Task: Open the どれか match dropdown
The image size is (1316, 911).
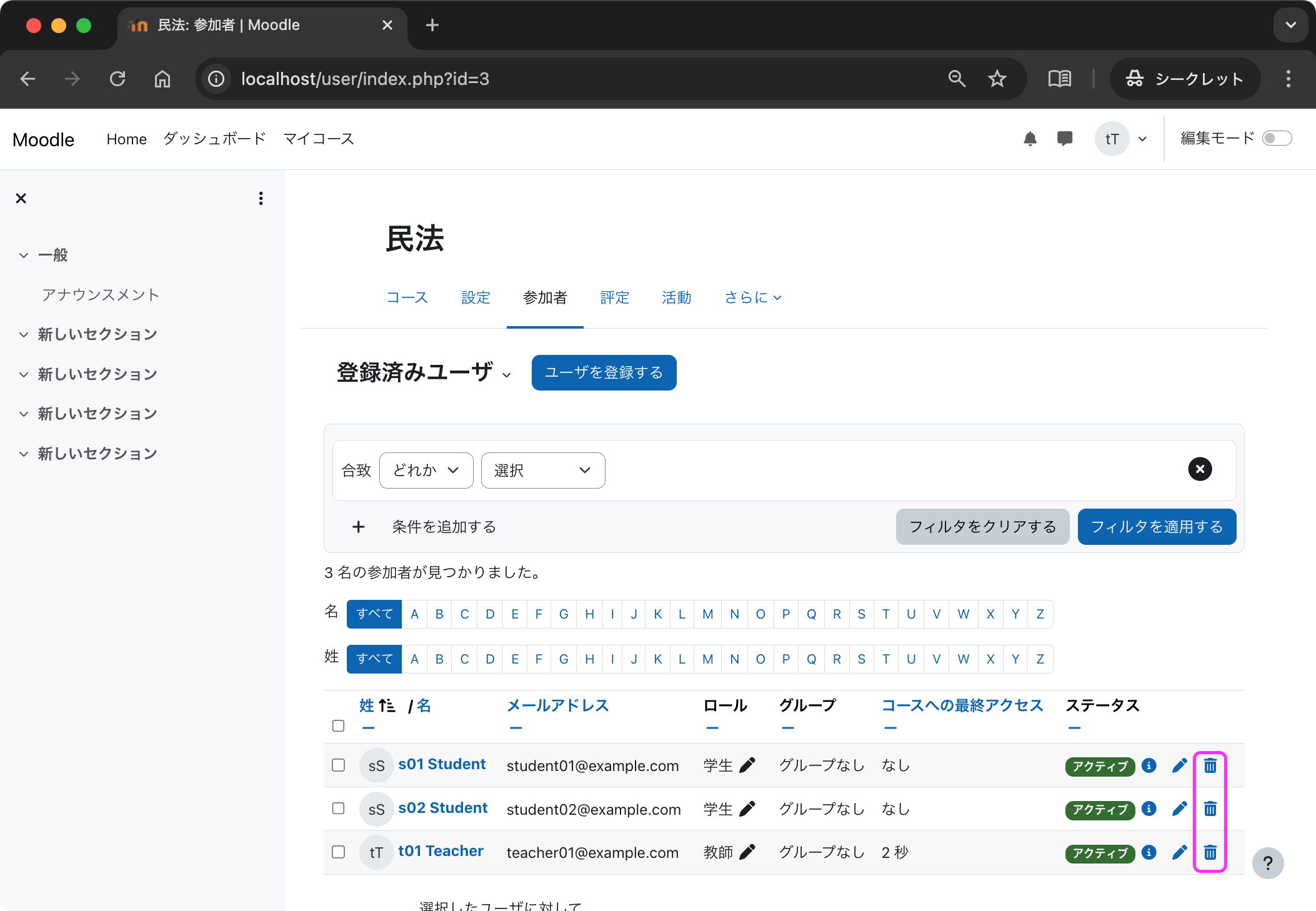Action: (426, 470)
